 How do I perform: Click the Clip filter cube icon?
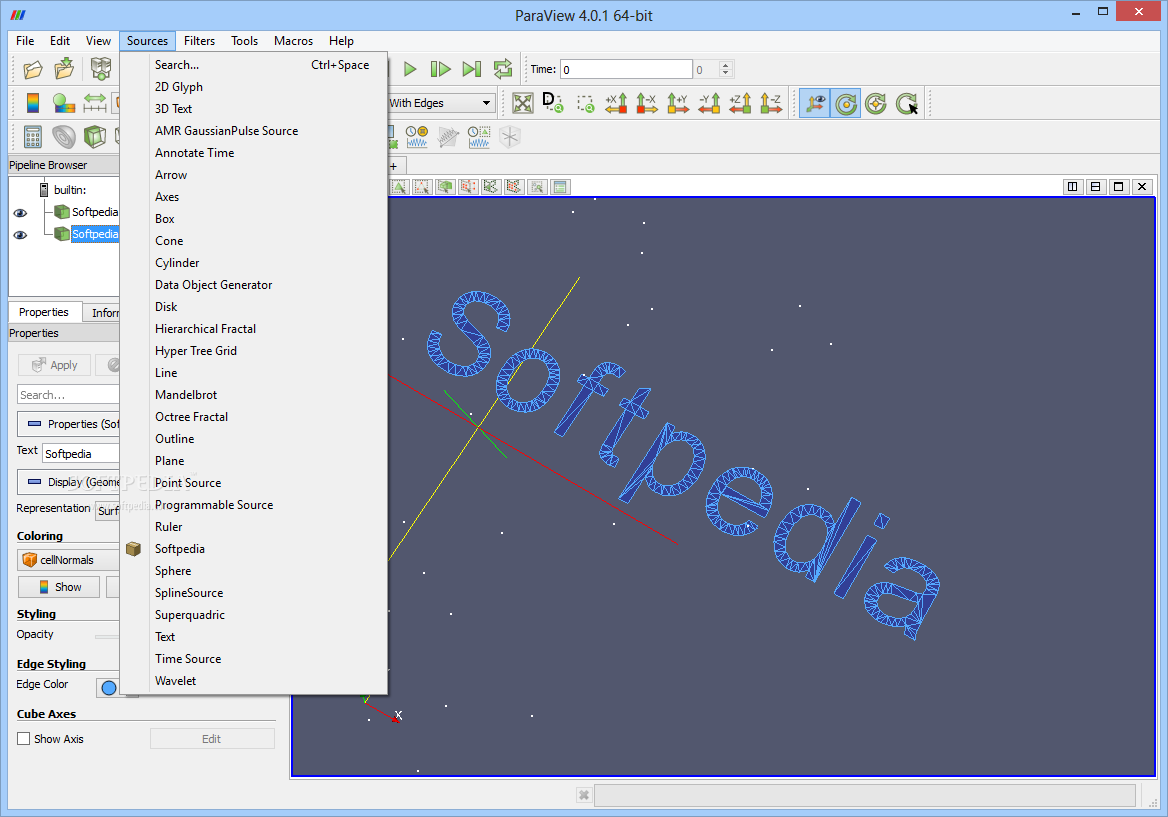coord(95,137)
